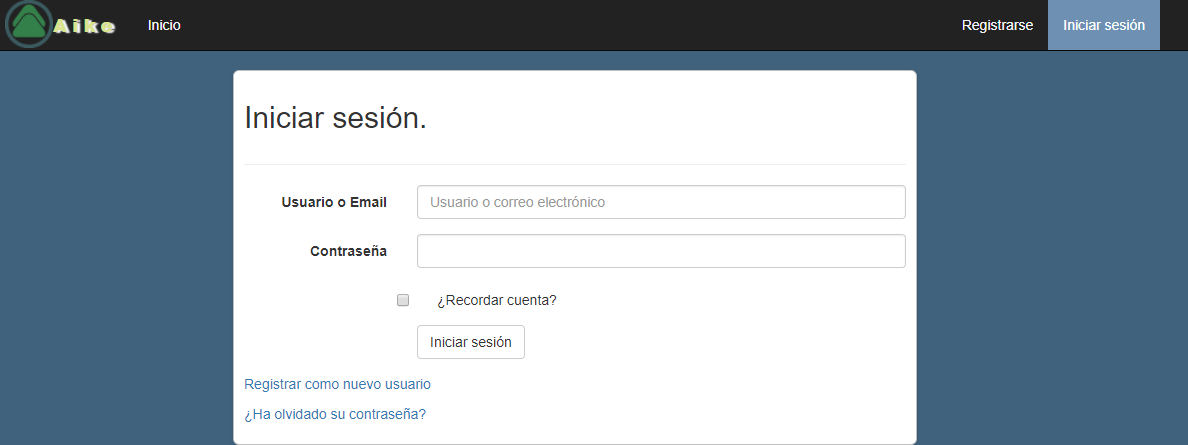Click the ¿Recordar cuenta? label text

pos(496,300)
